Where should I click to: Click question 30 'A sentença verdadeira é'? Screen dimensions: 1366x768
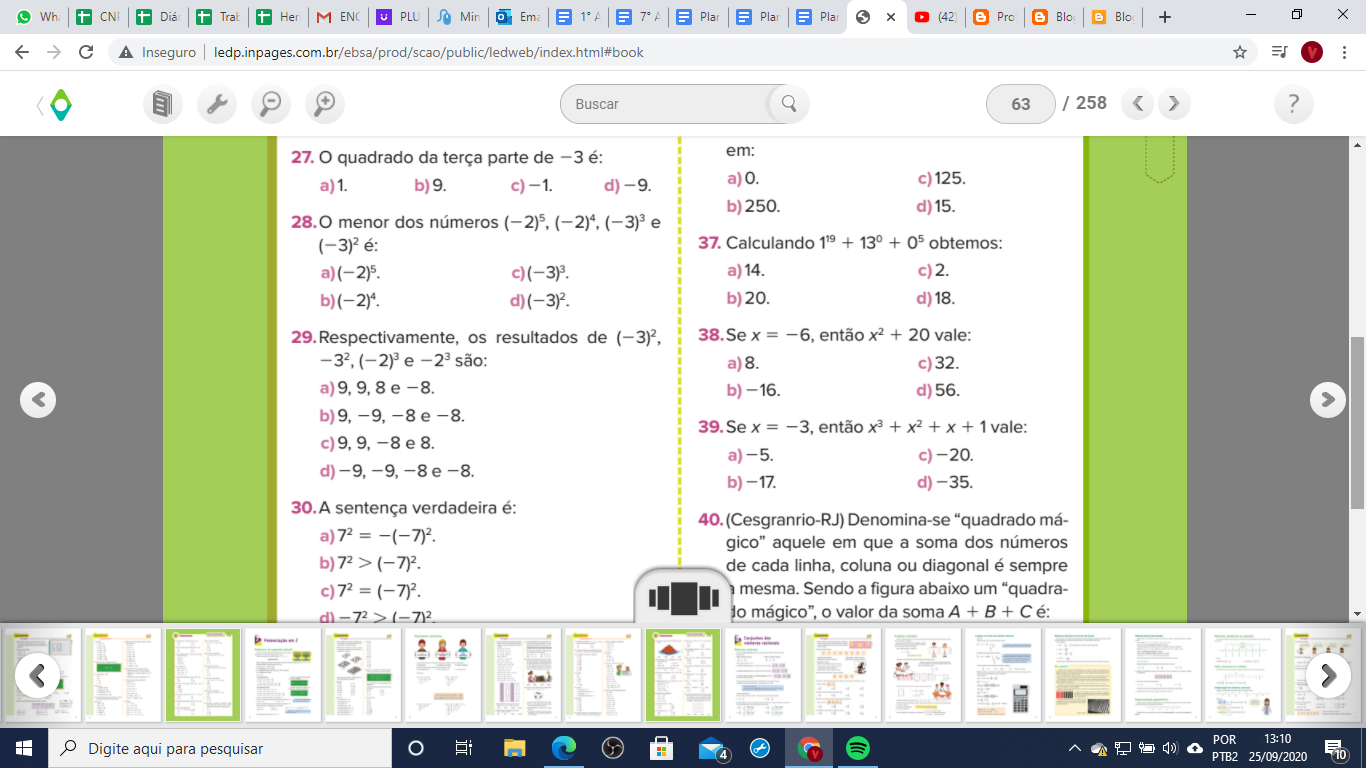[418, 508]
